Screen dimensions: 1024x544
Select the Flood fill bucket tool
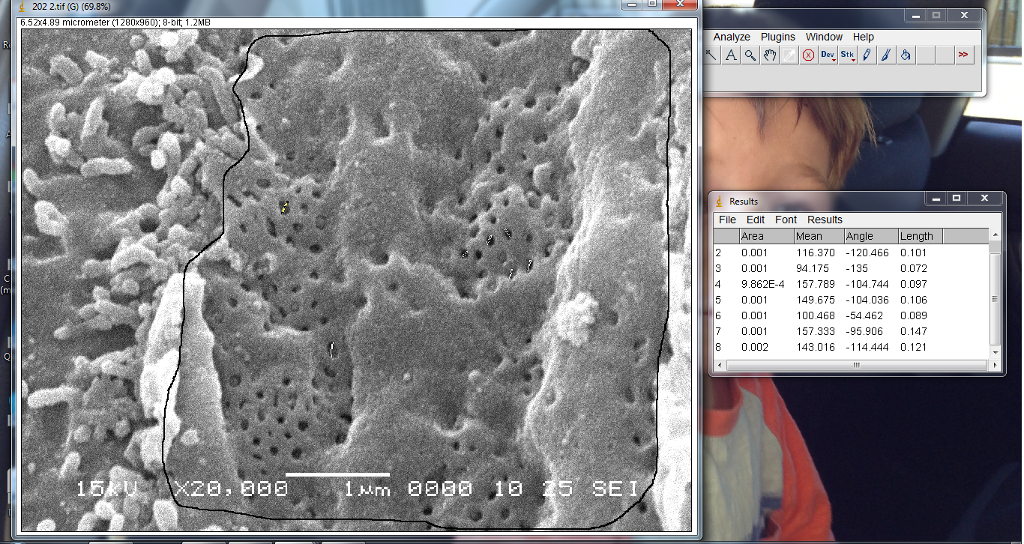click(x=905, y=56)
